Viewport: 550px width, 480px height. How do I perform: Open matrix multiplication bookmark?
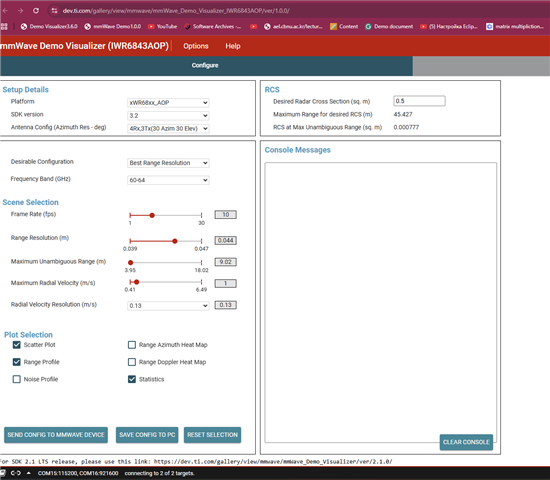(x=515, y=26)
